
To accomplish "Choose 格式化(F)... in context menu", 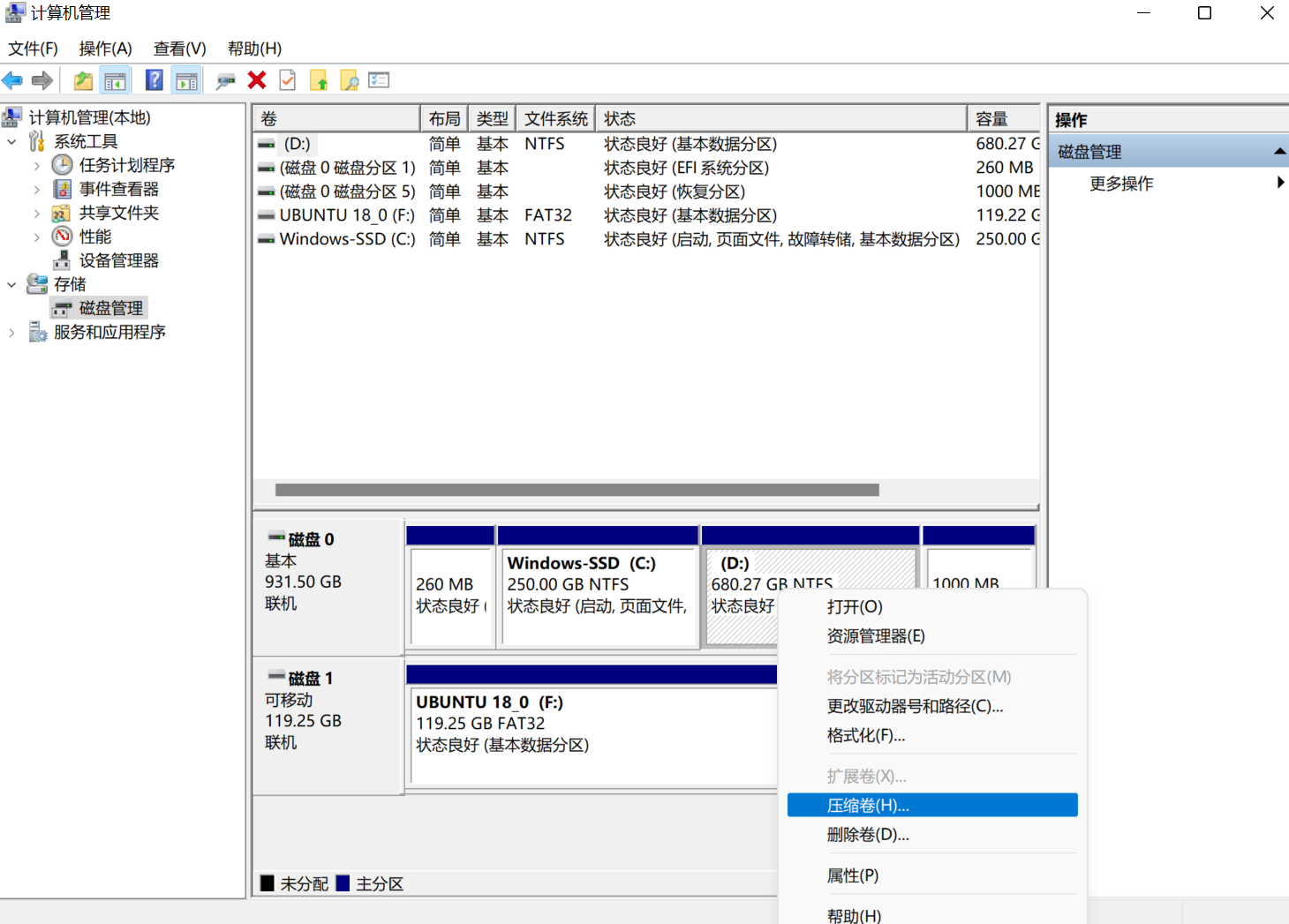I will [932, 735].
